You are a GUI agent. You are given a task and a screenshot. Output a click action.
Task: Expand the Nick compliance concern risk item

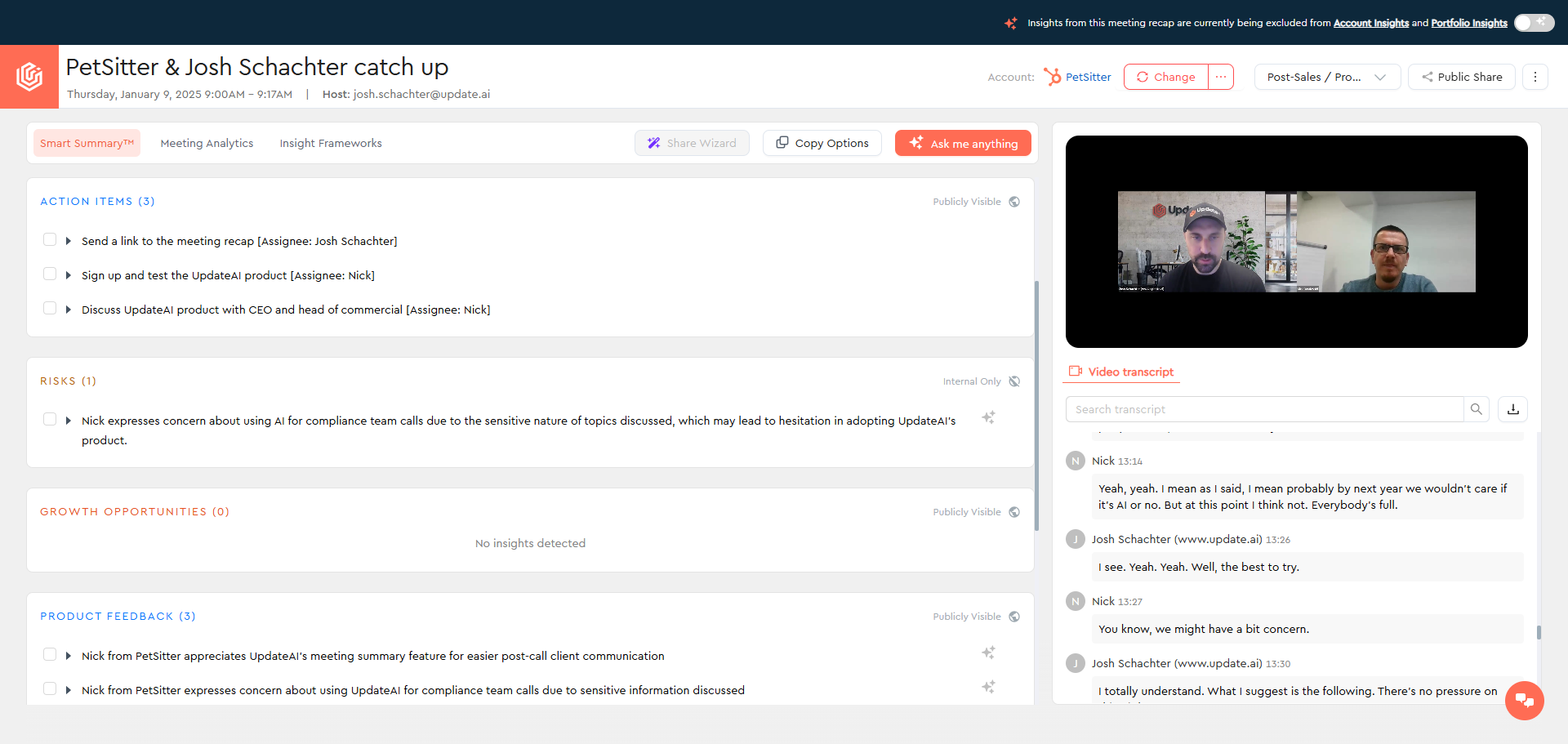69,421
